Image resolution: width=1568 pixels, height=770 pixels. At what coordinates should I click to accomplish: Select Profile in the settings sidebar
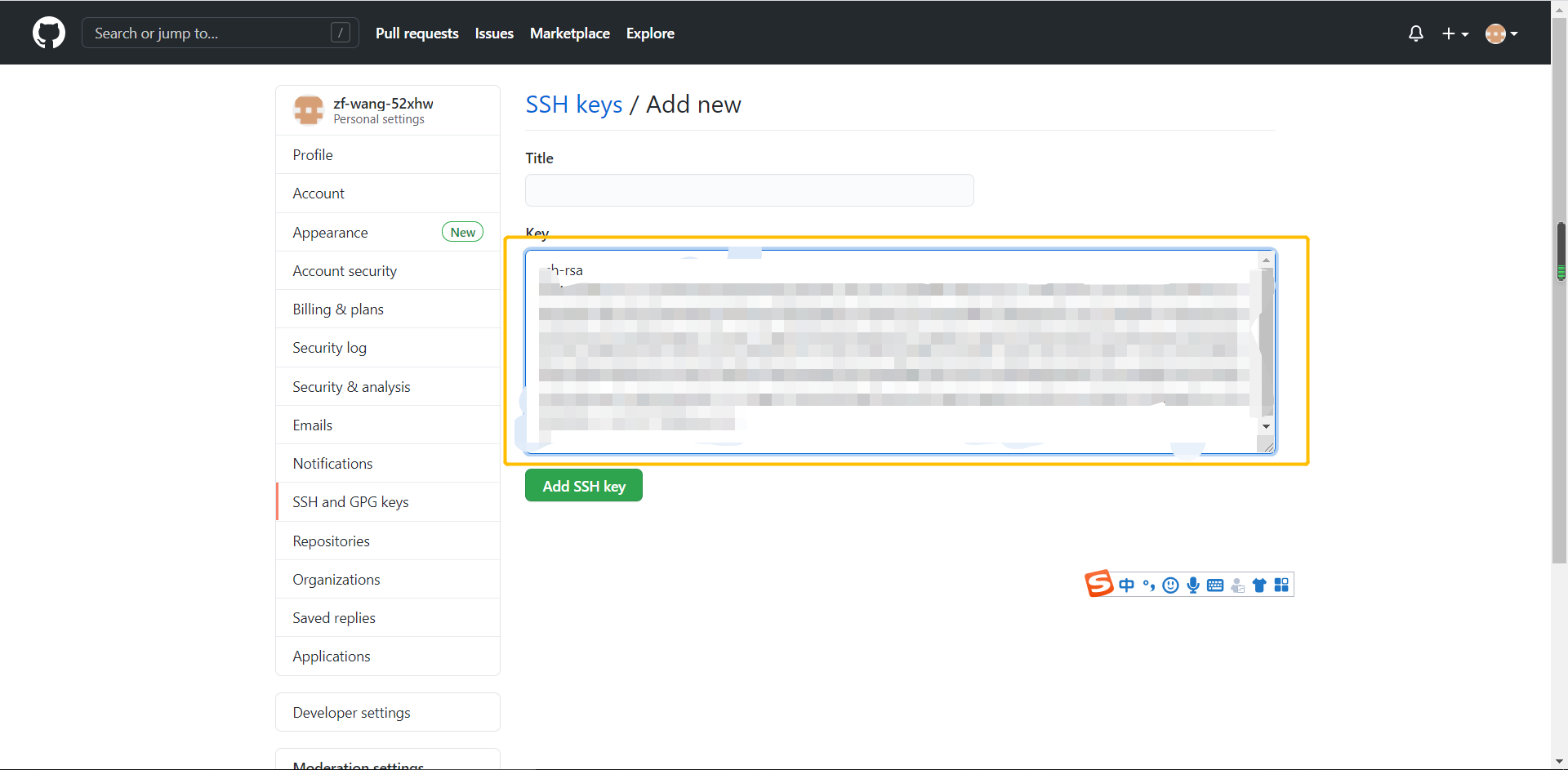[388, 154]
